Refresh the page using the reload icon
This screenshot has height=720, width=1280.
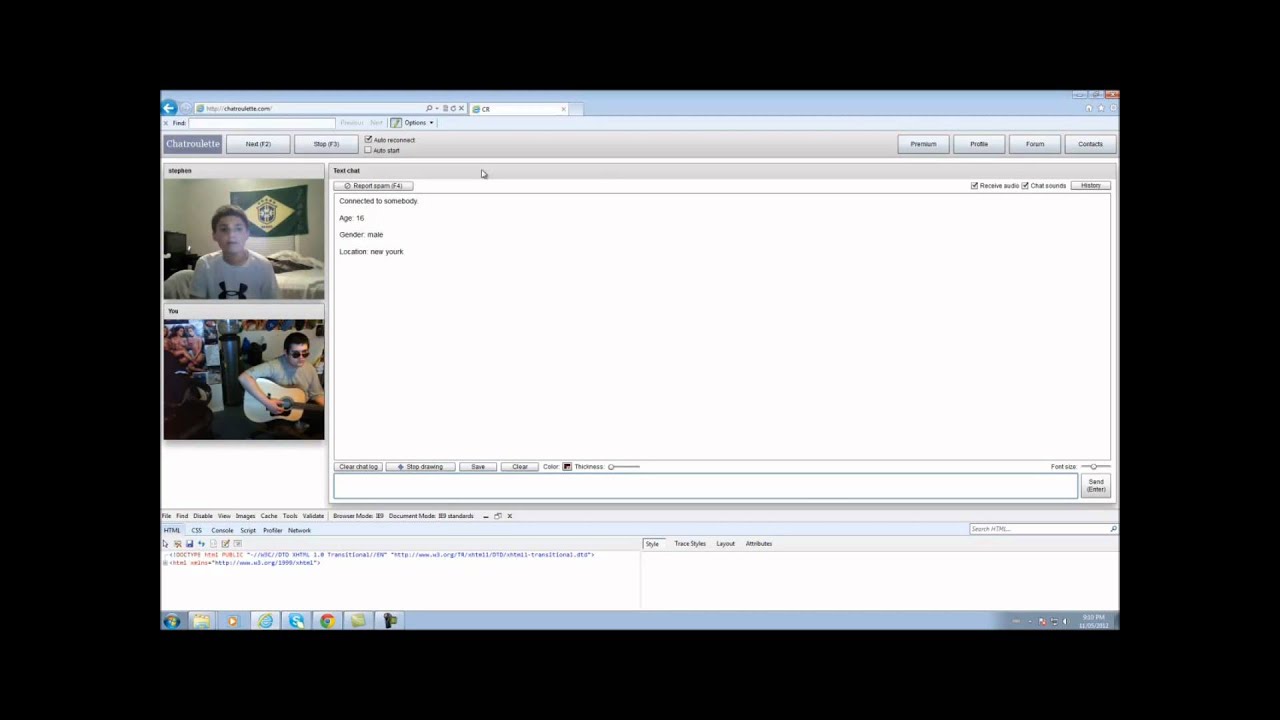point(453,108)
